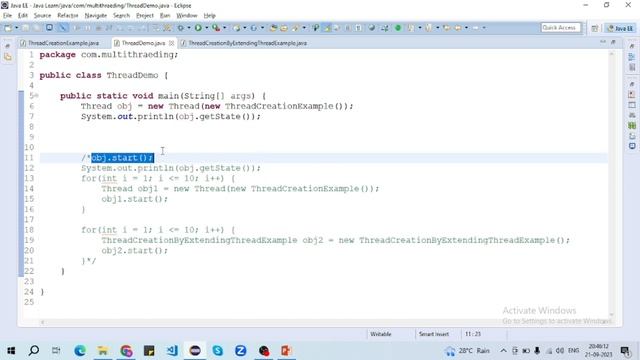640x360 pixels.
Task: Open the Help menu
Action: [209, 16]
